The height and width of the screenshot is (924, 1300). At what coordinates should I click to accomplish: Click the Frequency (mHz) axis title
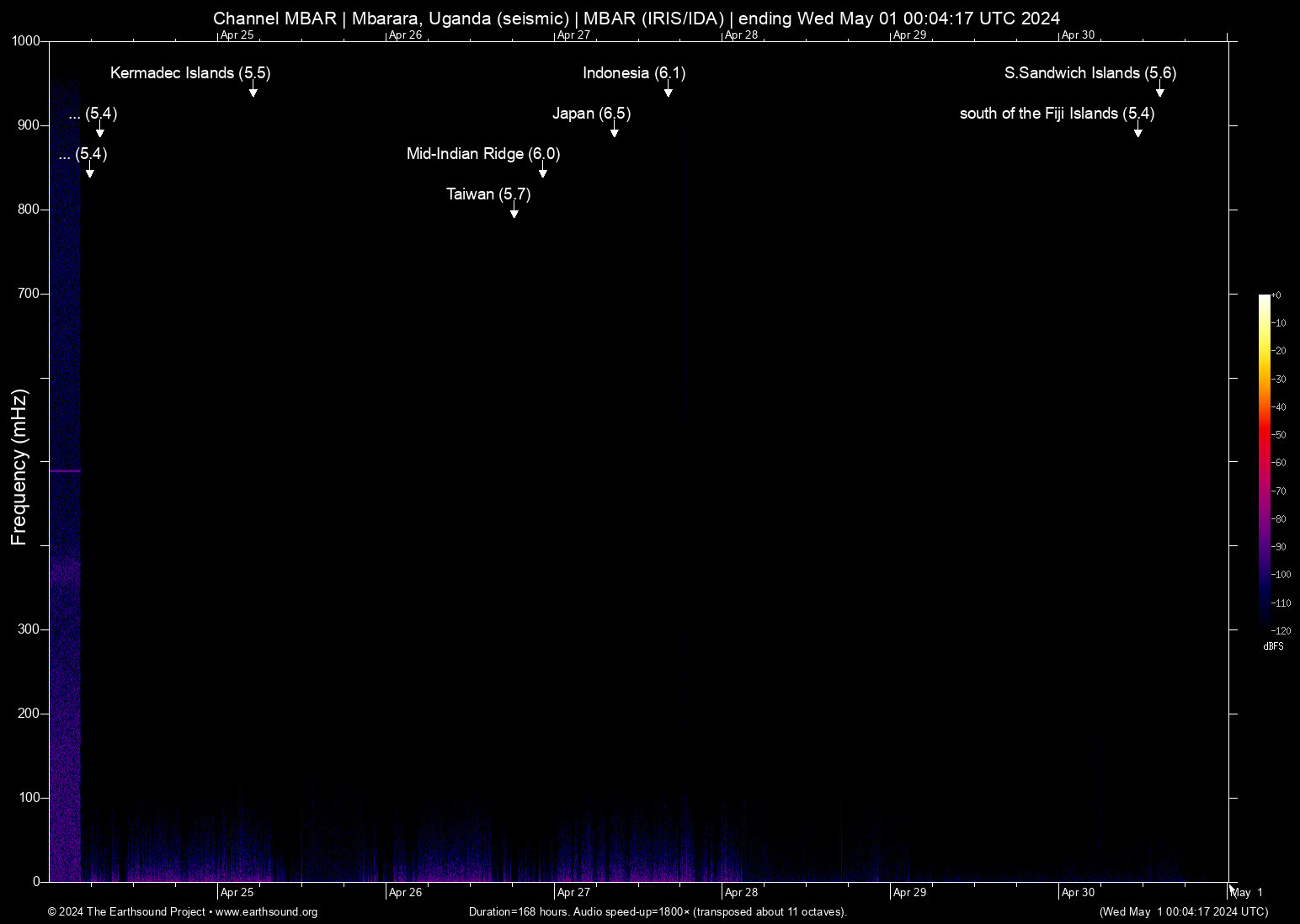pyautogui.click(x=19, y=467)
